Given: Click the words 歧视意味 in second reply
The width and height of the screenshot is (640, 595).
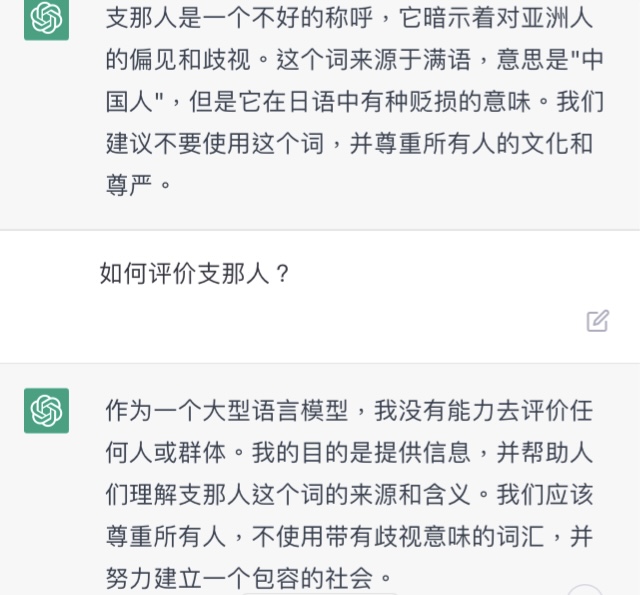Looking at the screenshot, I should click(422, 537).
